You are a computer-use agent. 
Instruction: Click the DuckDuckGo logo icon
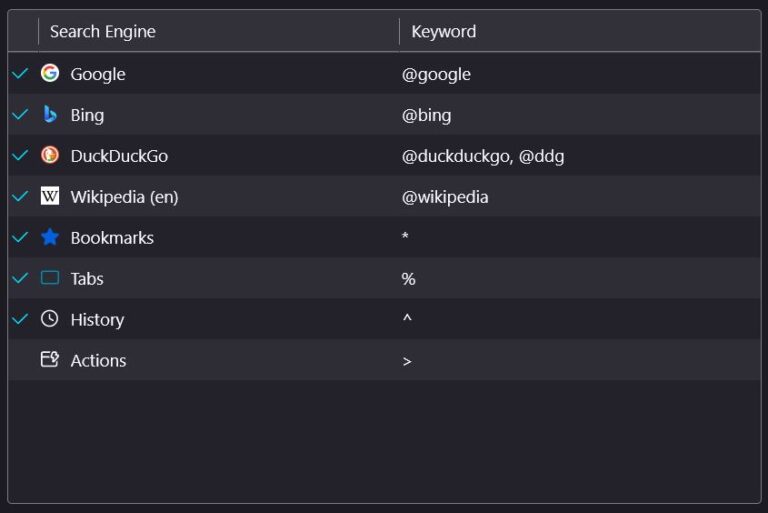pos(50,156)
